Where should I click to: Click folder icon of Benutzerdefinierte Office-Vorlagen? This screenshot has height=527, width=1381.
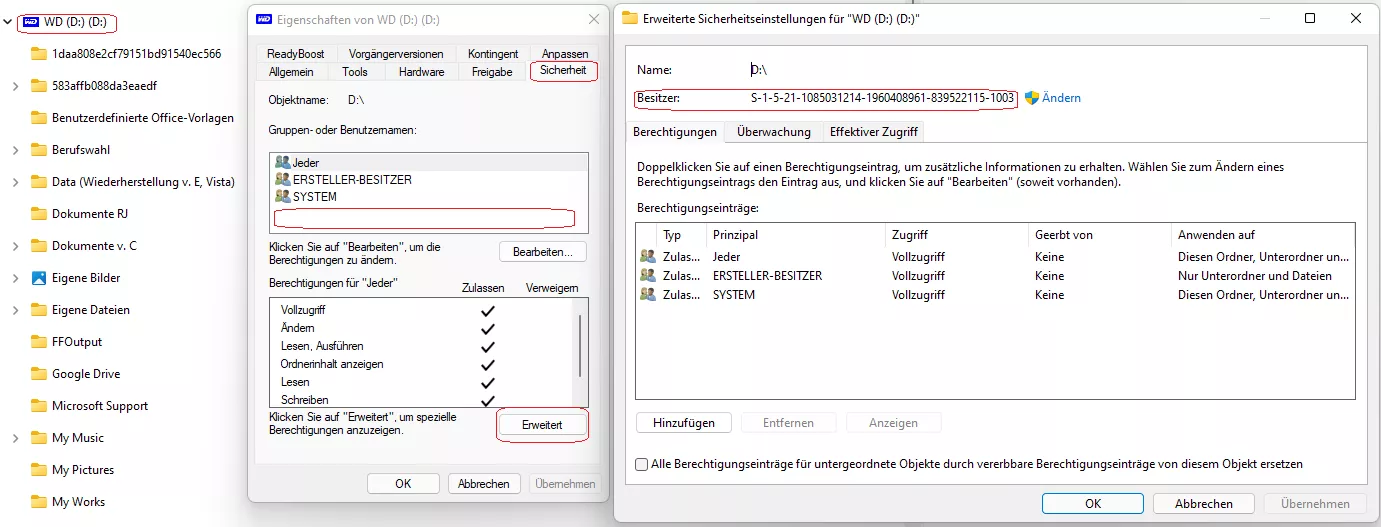[39, 118]
